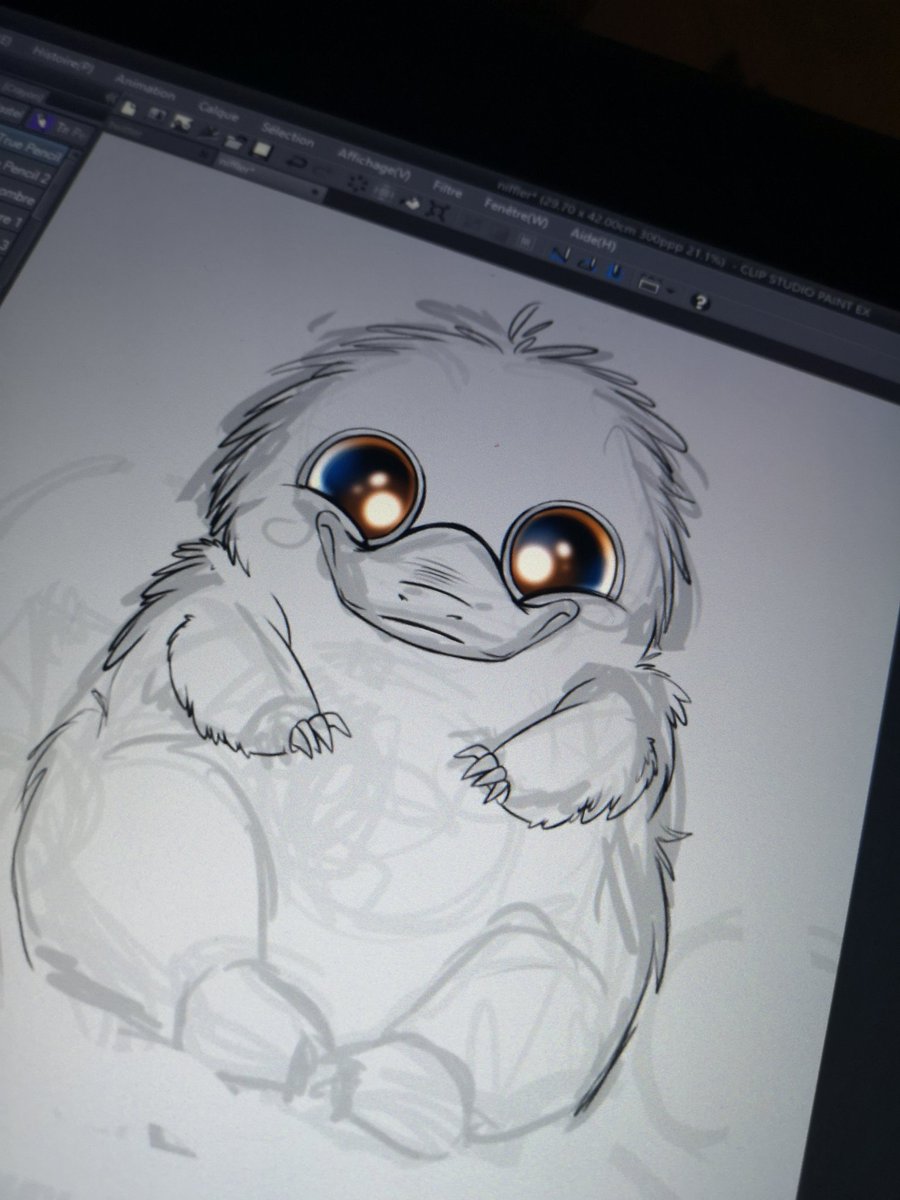Click the Scale/transform icon in command bar
Viewport: 900px width, 1200px height.
coord(439,211)
